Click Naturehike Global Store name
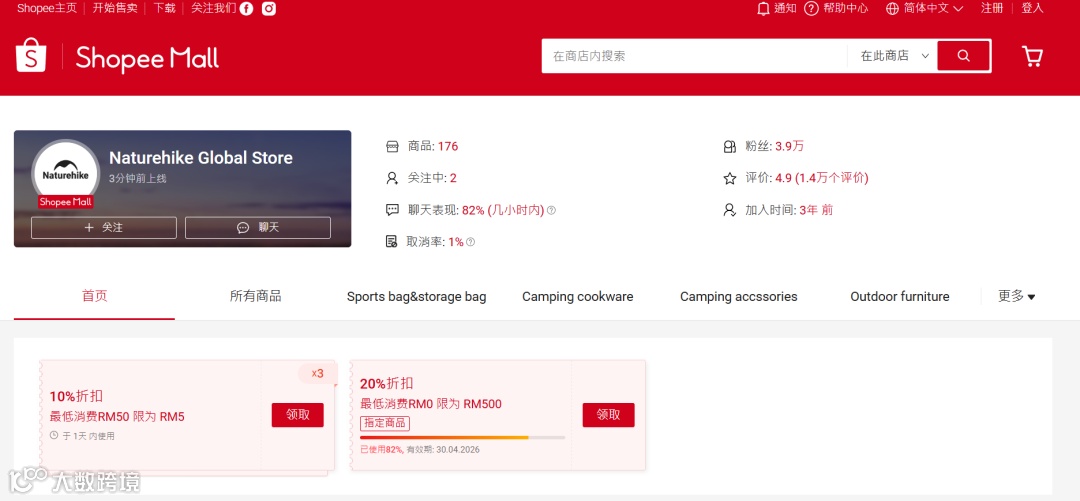Viewport: 1080px width, 501px height. pyautogui.click(x=201, y=158)
